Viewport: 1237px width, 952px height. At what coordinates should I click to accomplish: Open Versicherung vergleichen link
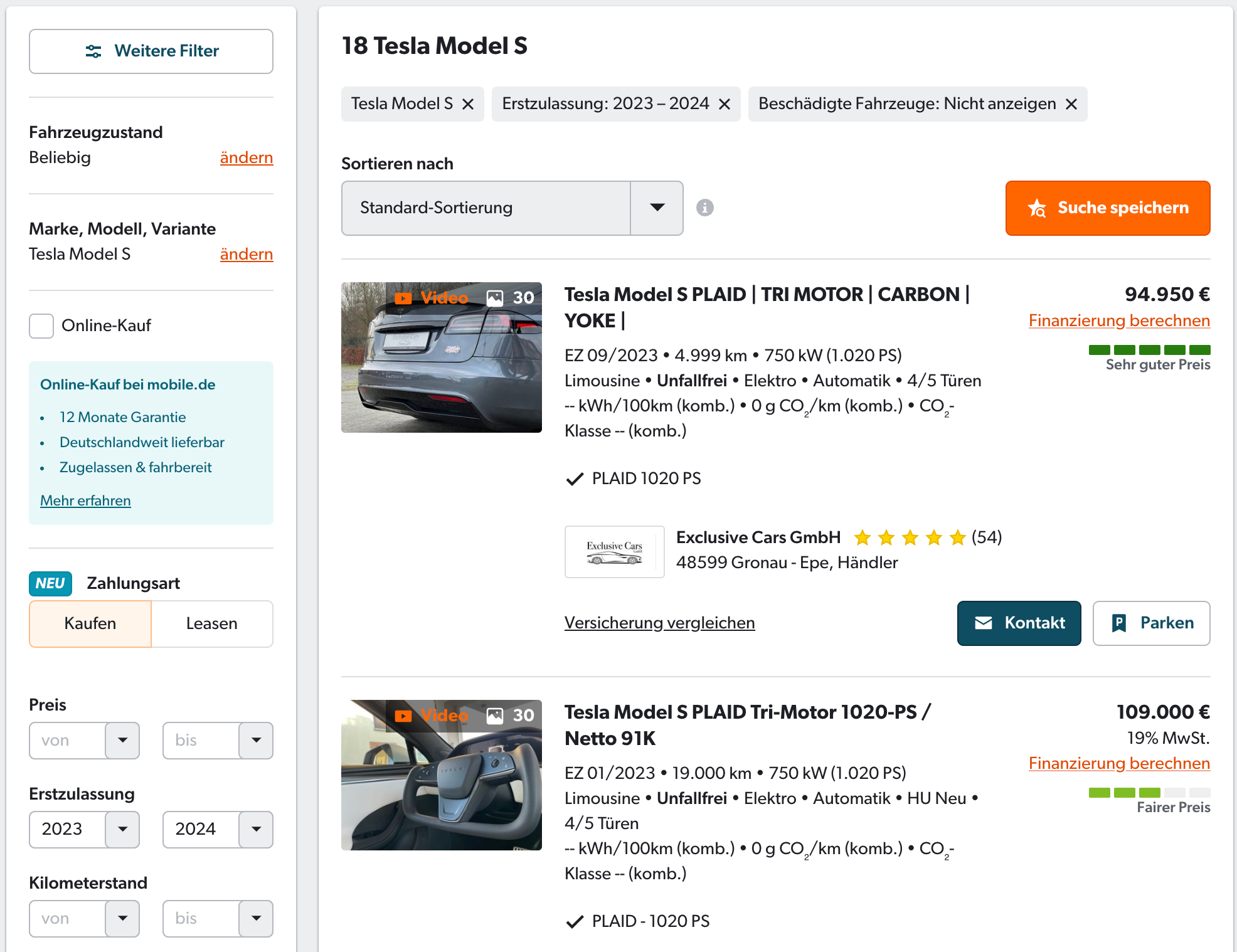660,623
